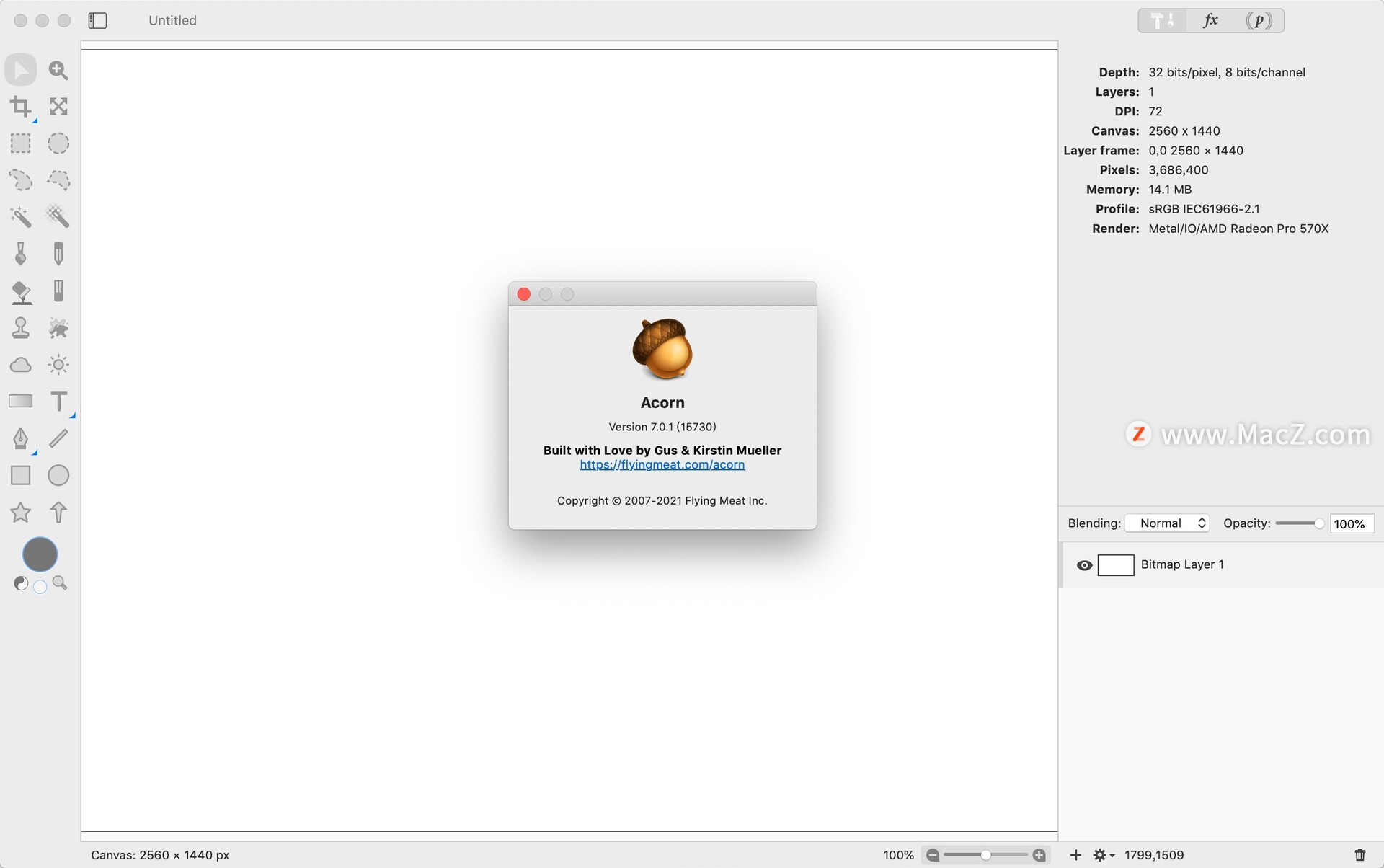The image size is (1384, 868).
Task: Select the Paint brush tool
Action: (21, 254)
